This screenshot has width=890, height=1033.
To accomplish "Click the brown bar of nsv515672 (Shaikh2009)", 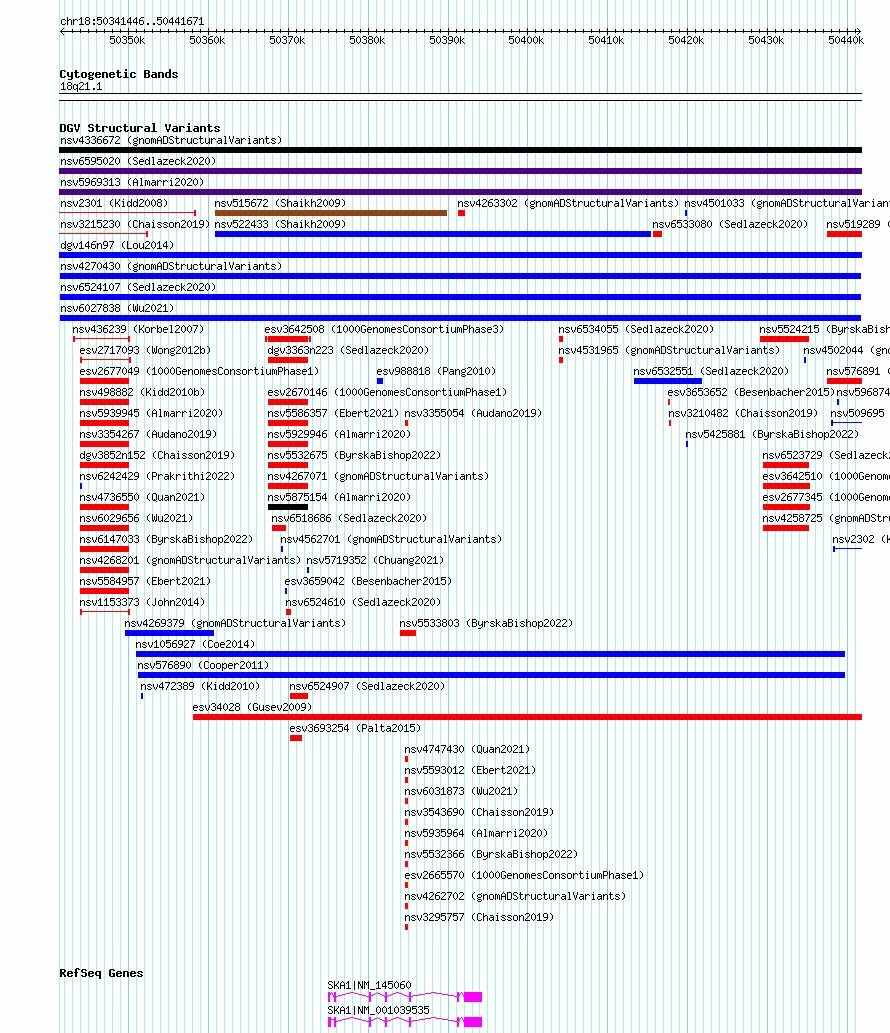I will pos(331,213).
